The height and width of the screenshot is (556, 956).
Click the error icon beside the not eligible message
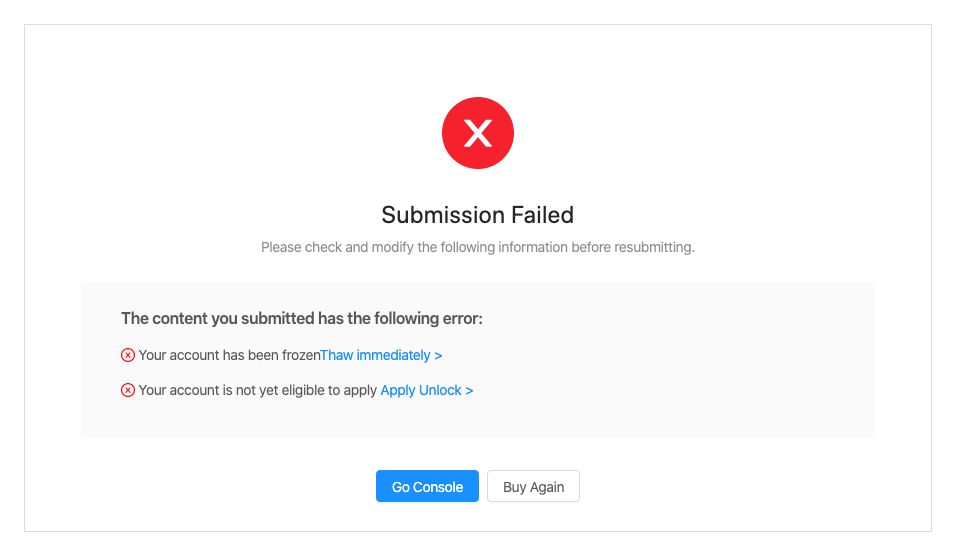(128, 390)
